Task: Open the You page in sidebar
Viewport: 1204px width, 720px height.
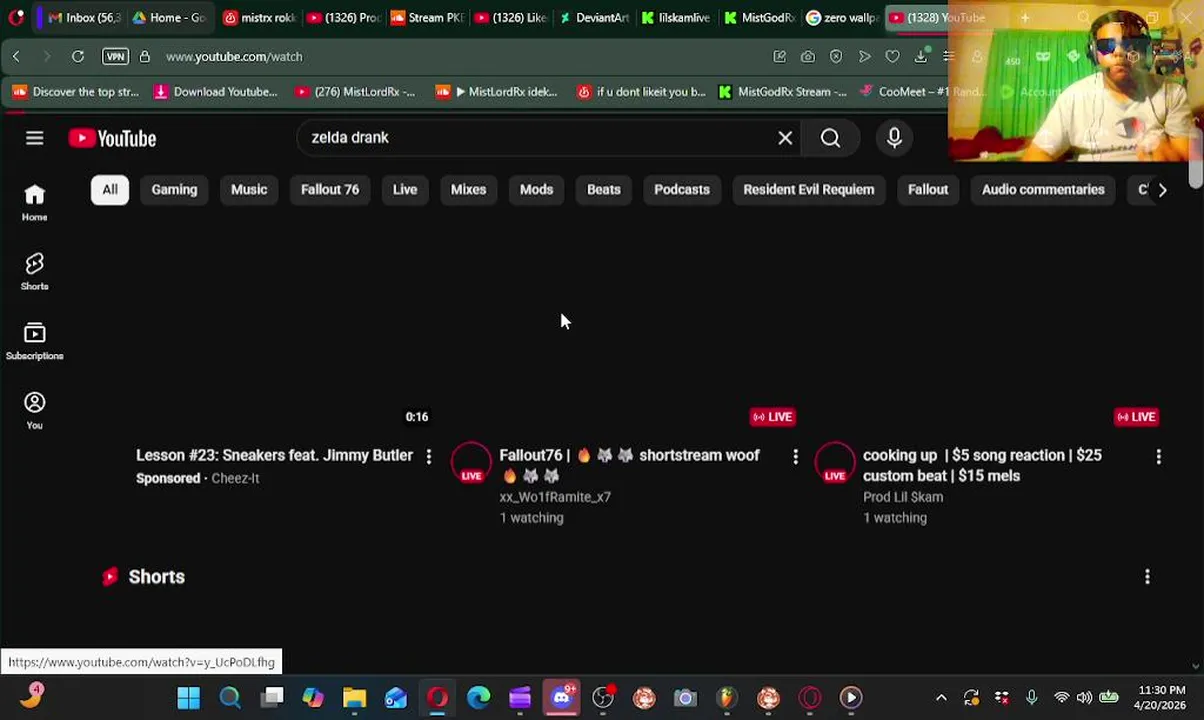Action: 35,410
